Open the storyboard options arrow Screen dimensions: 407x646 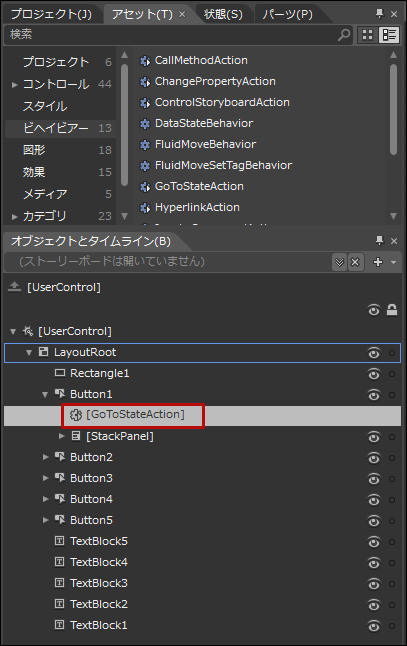click(393, 262)
